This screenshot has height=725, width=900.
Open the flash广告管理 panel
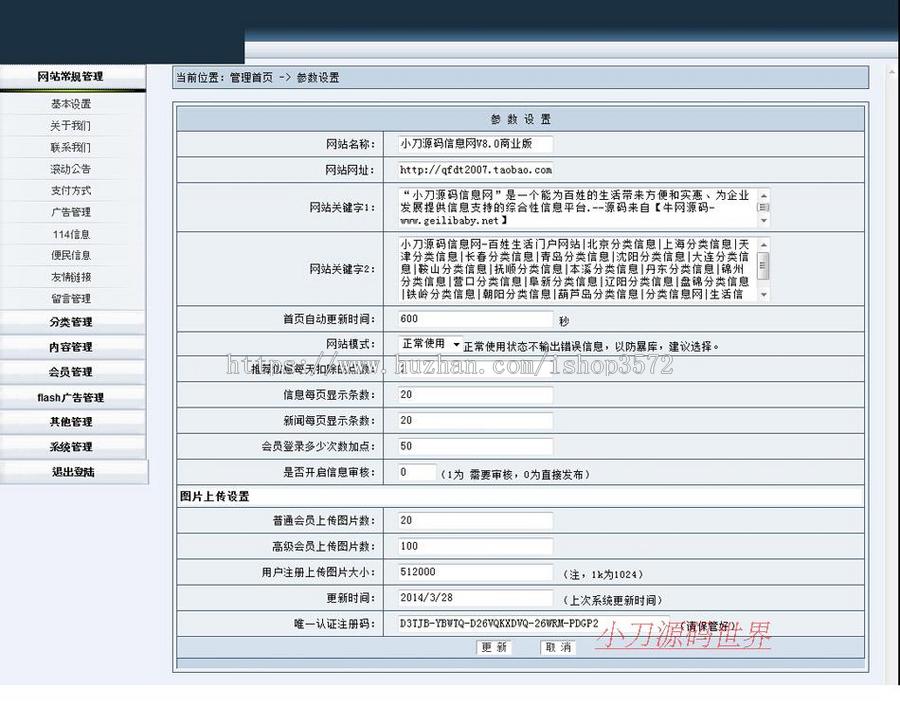point(70,396)
